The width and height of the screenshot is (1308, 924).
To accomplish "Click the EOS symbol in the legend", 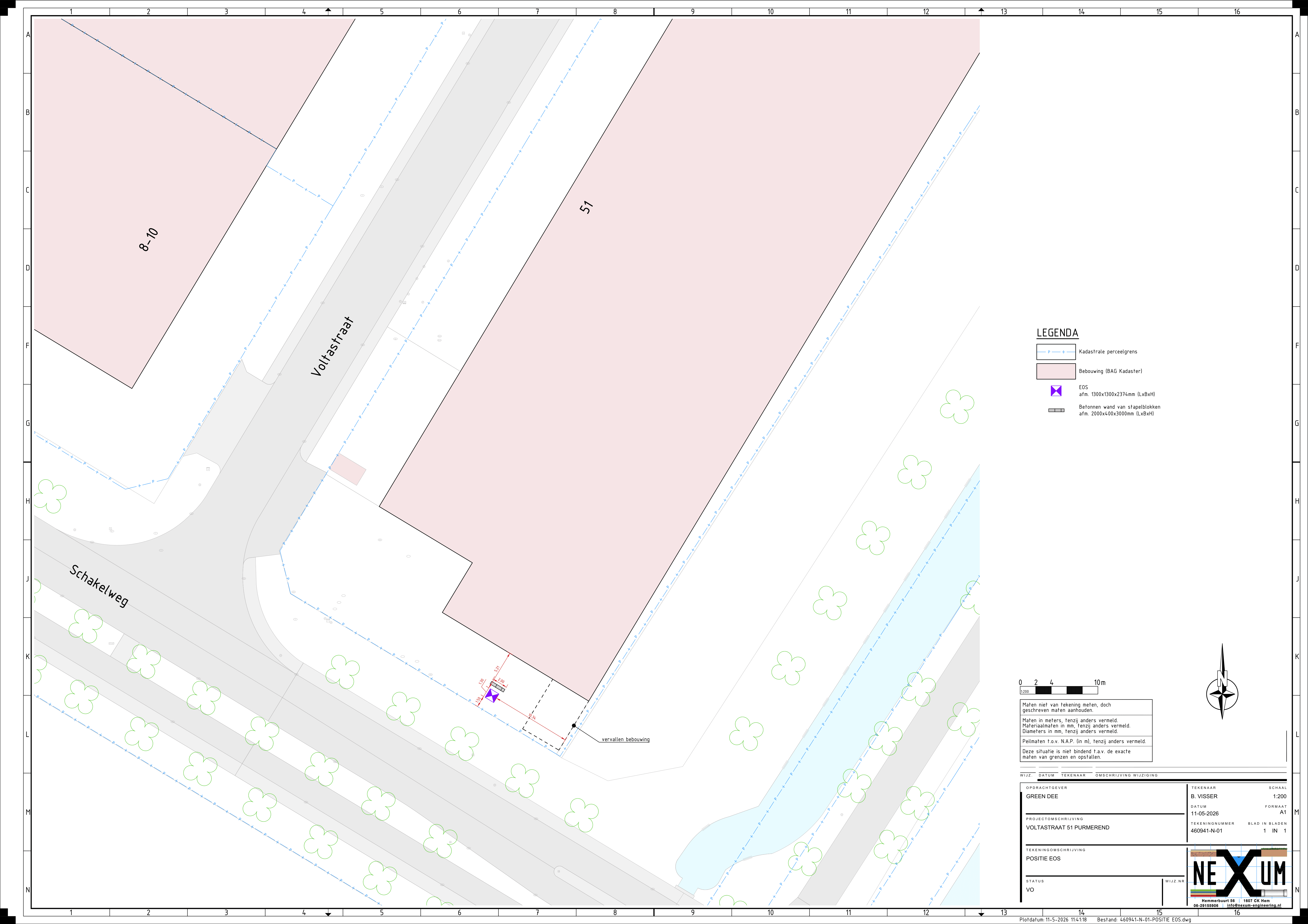I will [x=1056, y=391].
